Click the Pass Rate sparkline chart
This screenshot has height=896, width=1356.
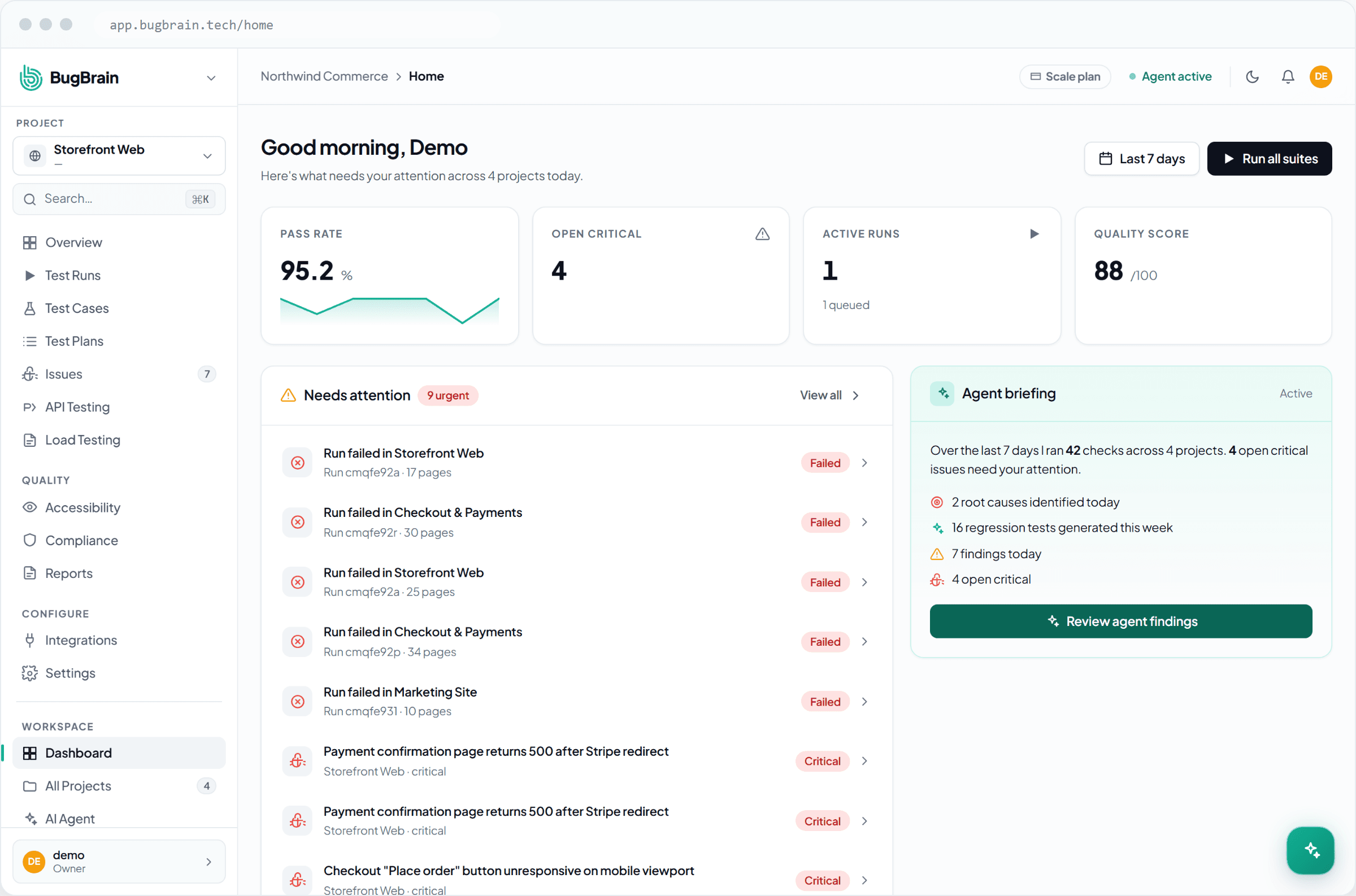389,311
